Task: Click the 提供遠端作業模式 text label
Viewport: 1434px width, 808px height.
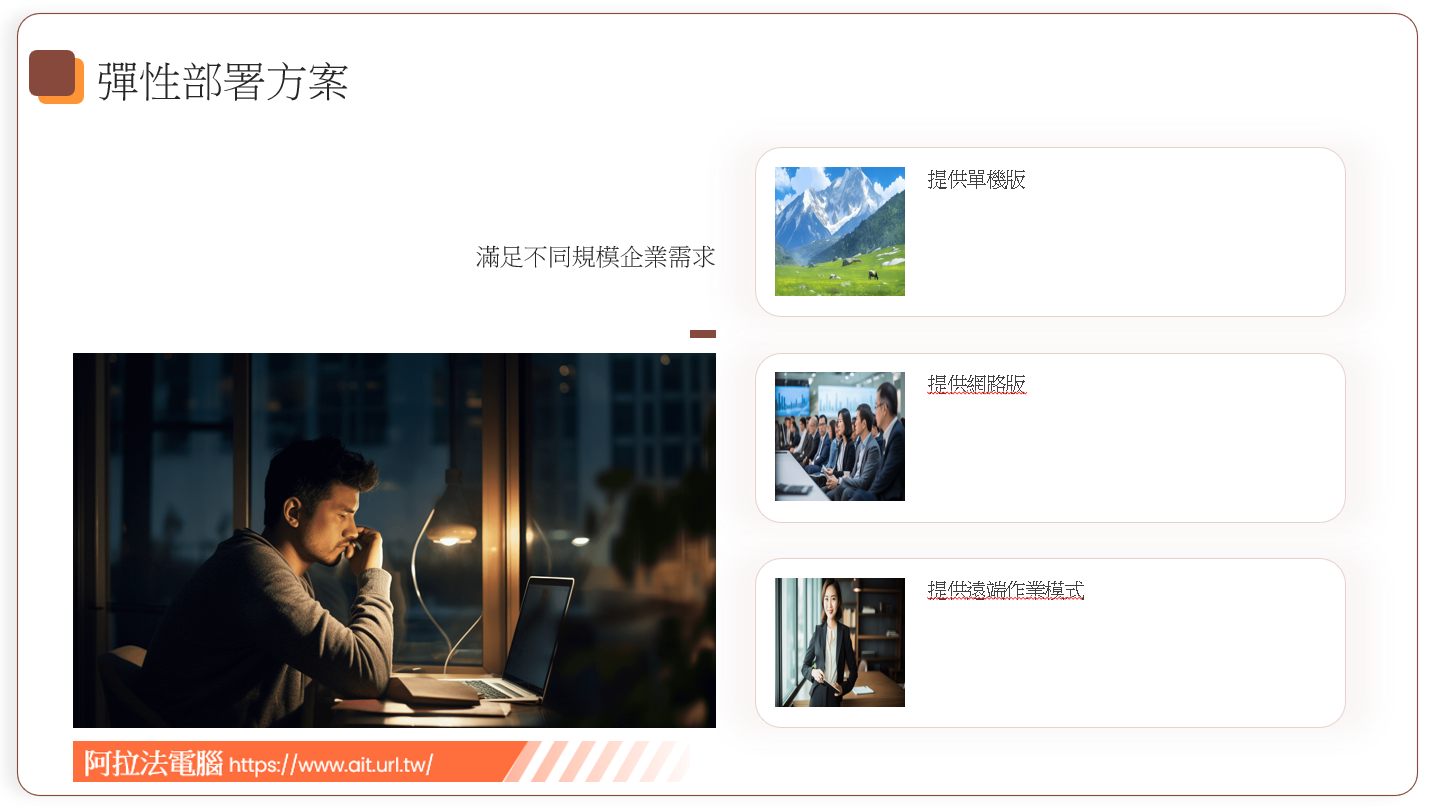Action: coord(1006,590)
